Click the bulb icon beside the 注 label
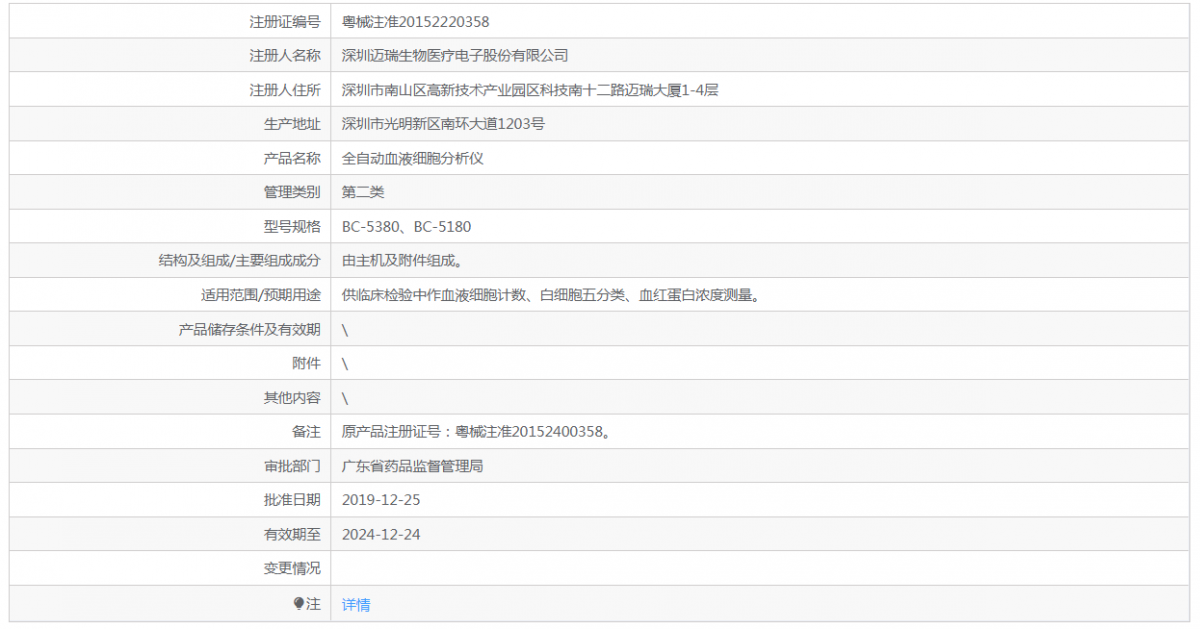This screenshot has height=629, width=1200. coord(298,603)
